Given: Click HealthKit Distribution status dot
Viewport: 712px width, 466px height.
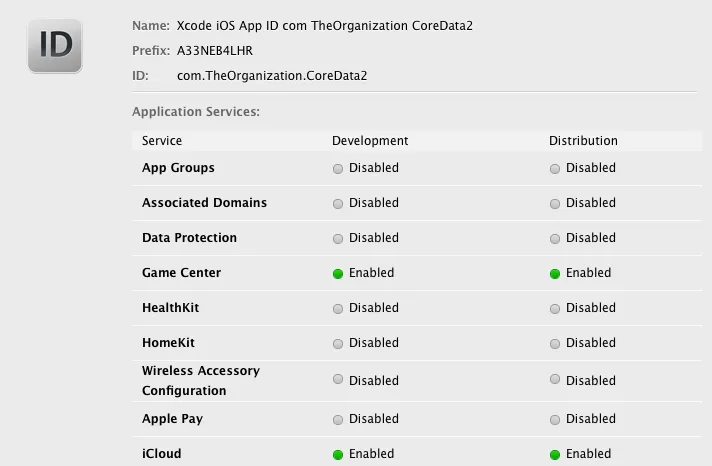Looking at the screenshot, I should click(x=555, y=309).
